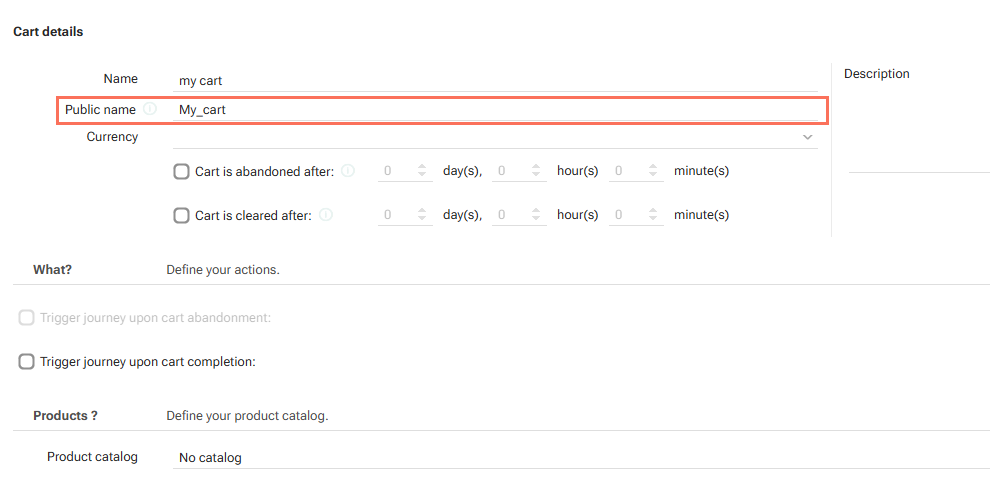Enable the Cart is abandoned after checkbox

tap(181, 171)
